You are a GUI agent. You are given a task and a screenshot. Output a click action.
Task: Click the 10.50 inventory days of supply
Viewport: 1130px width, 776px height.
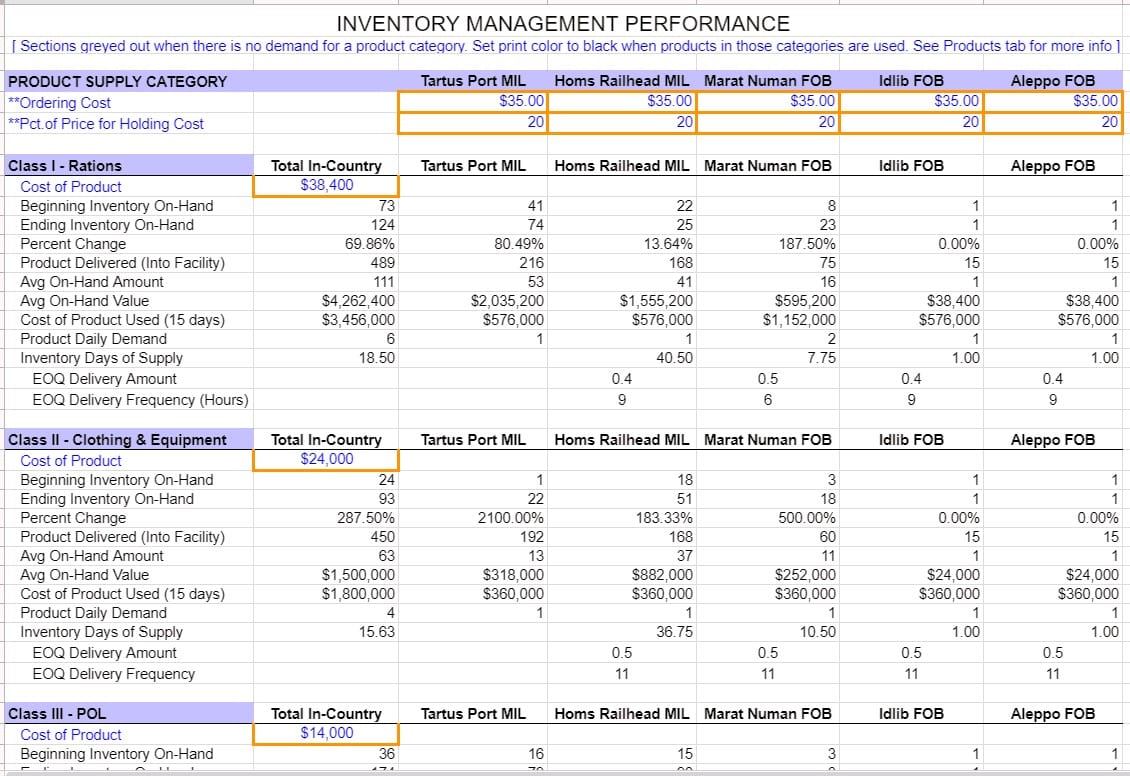pos(818,632)
